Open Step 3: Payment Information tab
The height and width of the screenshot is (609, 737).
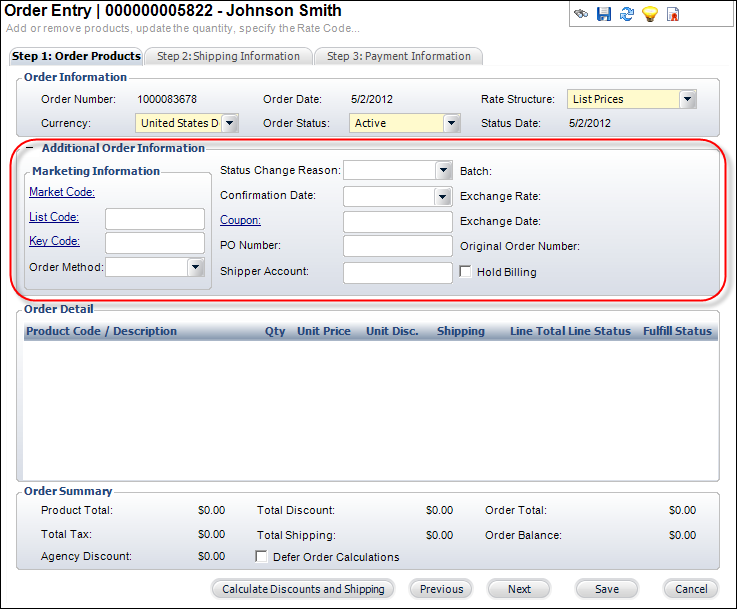(398, 56)
